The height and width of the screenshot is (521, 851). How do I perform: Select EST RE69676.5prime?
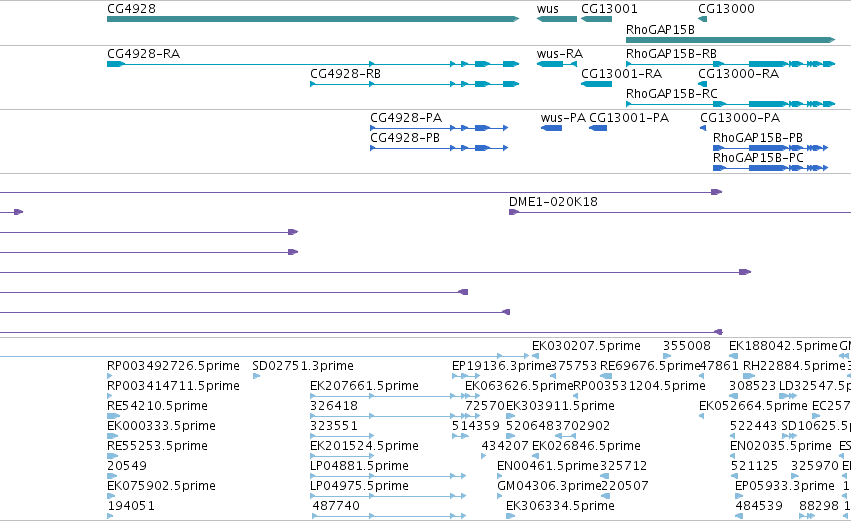coord(650,366)
